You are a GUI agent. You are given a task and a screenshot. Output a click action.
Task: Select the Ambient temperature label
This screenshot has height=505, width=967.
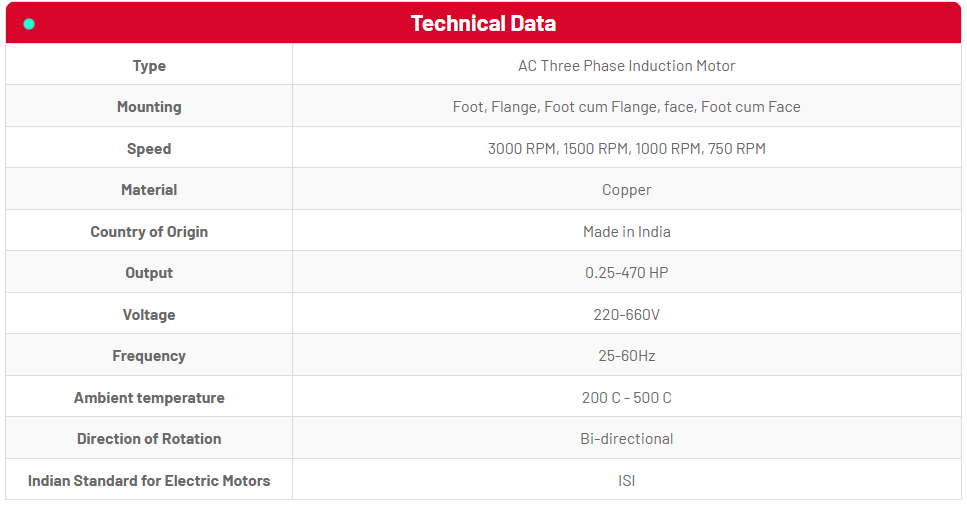(149, 398)
